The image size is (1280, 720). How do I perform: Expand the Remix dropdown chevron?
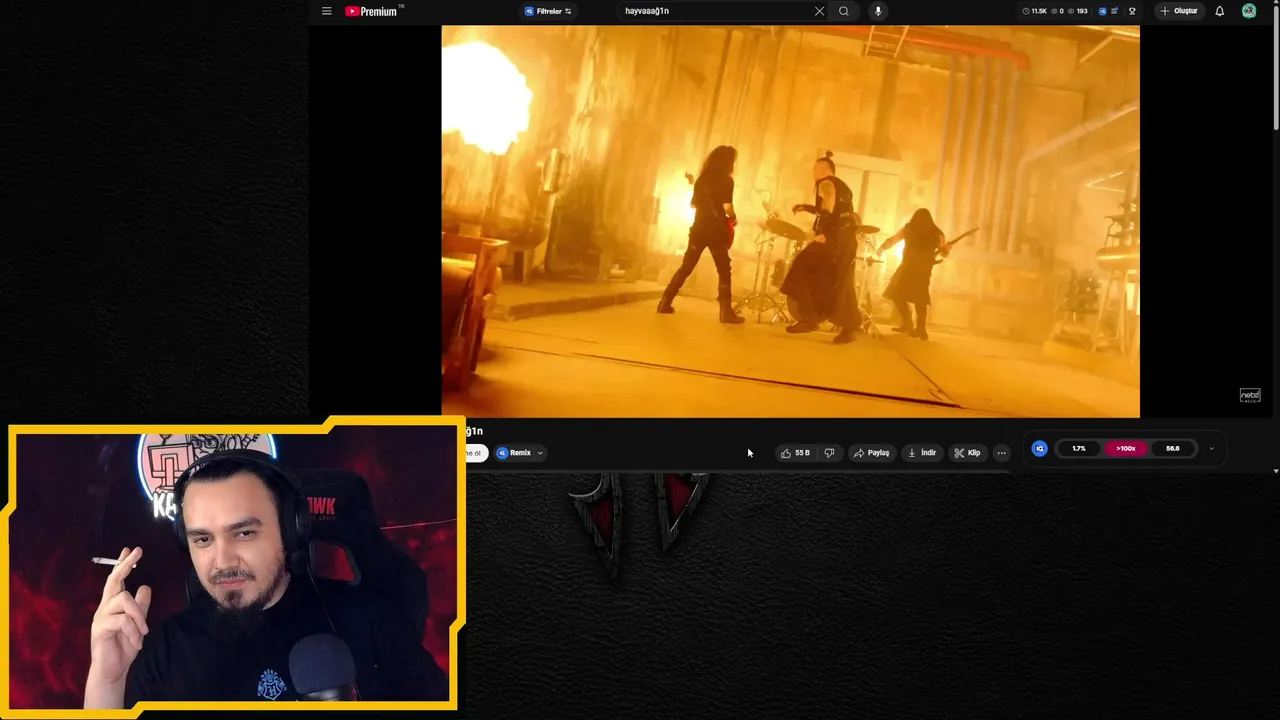tap(540, 453)
